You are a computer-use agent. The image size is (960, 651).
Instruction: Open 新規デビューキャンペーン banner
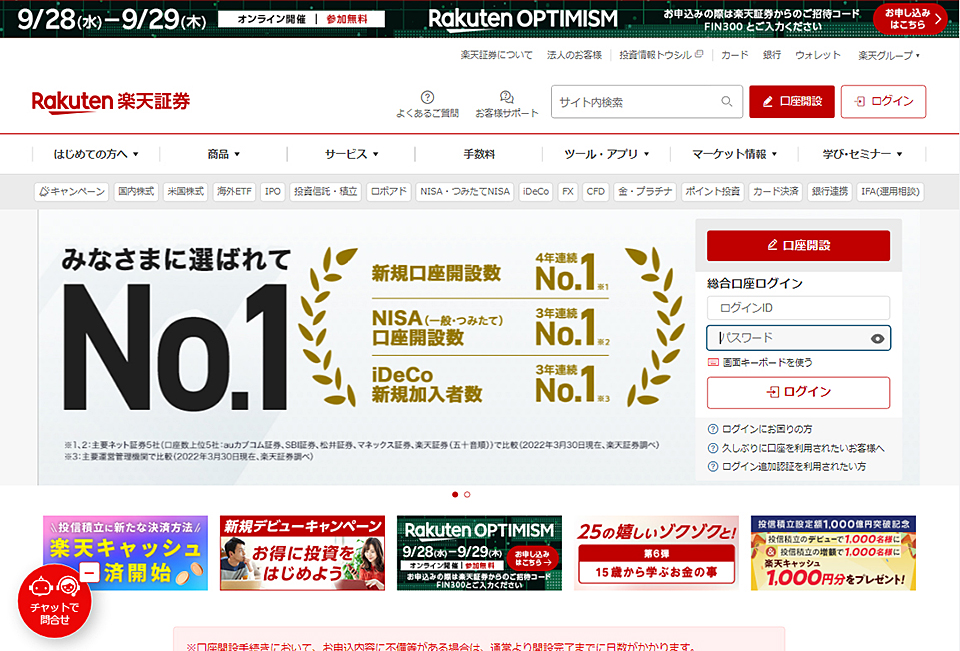pyautogui.click(x=302, y=553)
